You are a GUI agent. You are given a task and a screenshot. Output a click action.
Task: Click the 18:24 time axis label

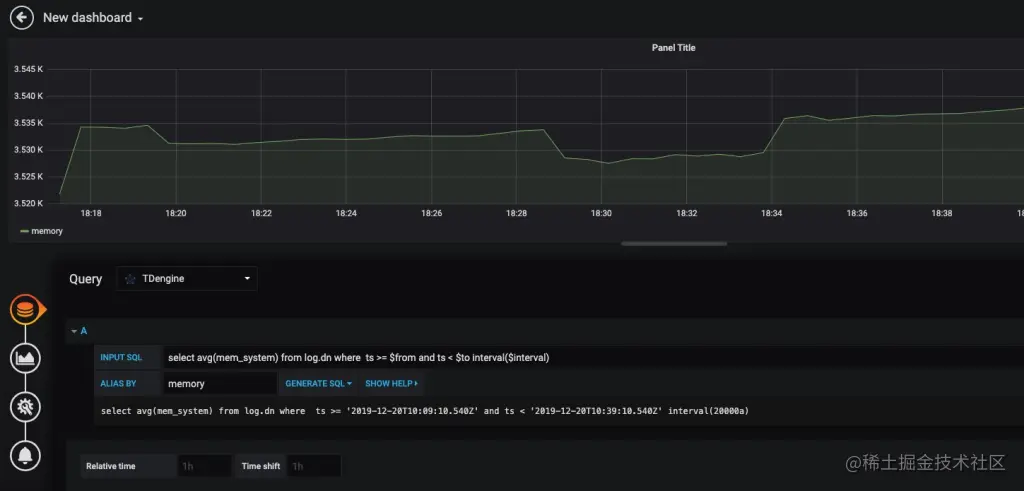click(x=346, y=213)
